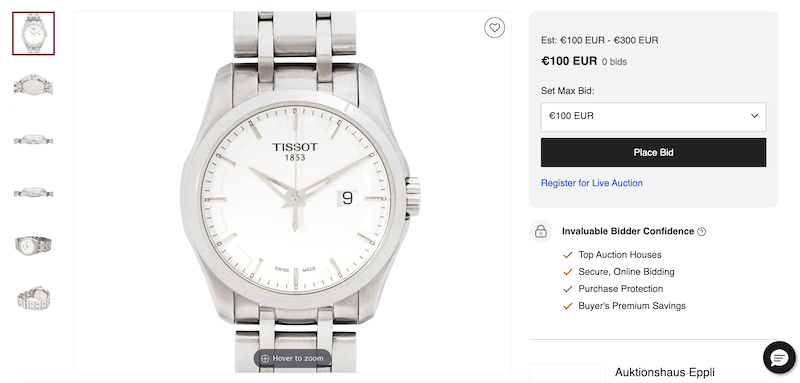Open the €100 EUR max bid selector
This screenshot has width=800, height=383.
(x=653, y=116)
